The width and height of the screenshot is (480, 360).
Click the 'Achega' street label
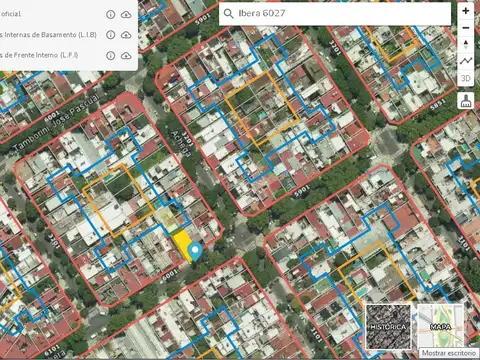tap(181, 144)
